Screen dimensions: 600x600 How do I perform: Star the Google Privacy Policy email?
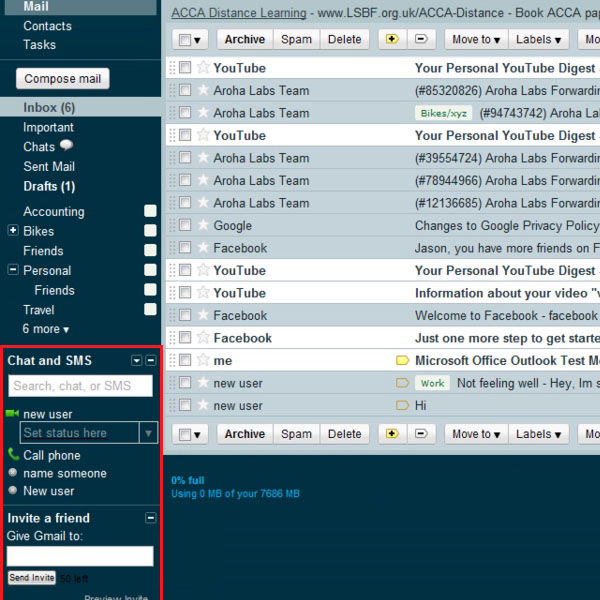(x=203, y=225)
